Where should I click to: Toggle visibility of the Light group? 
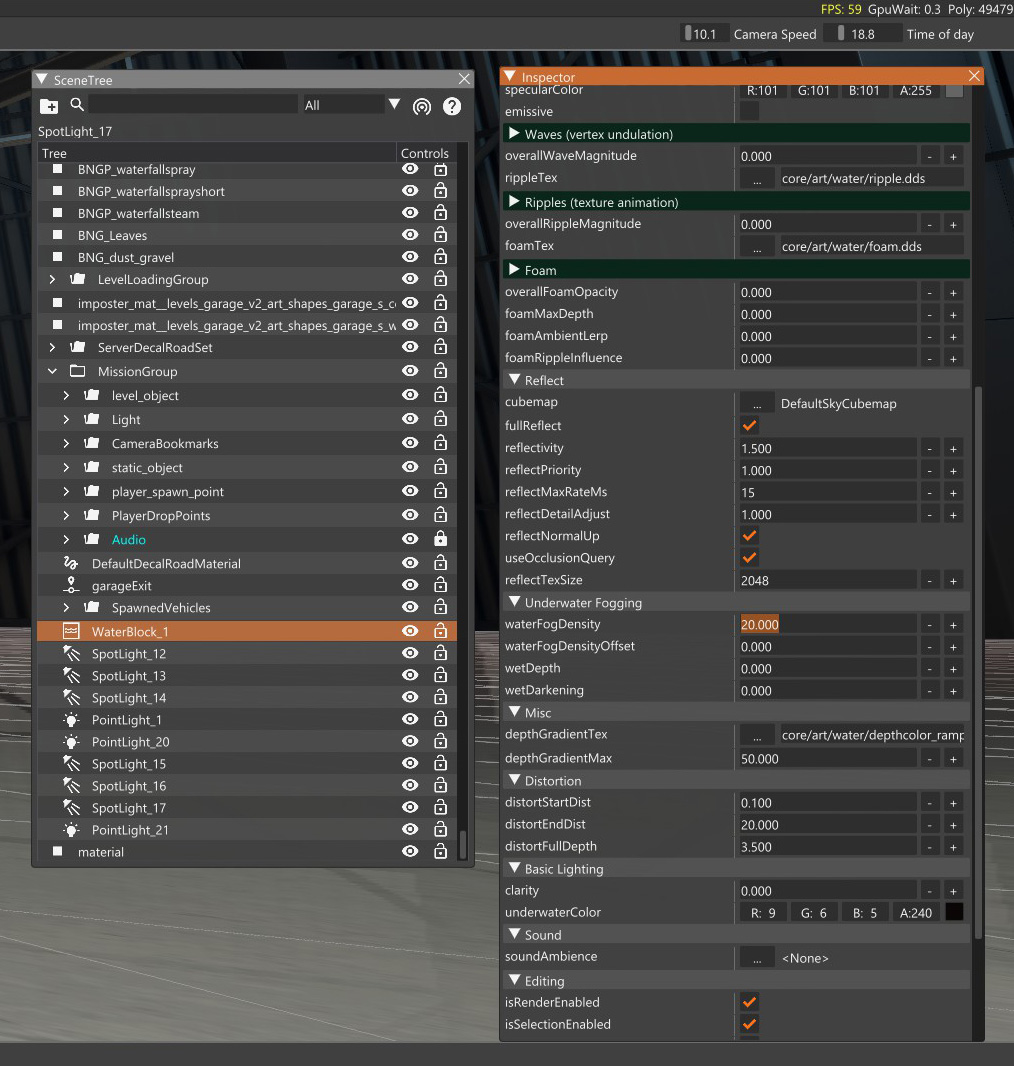point(410,419)
